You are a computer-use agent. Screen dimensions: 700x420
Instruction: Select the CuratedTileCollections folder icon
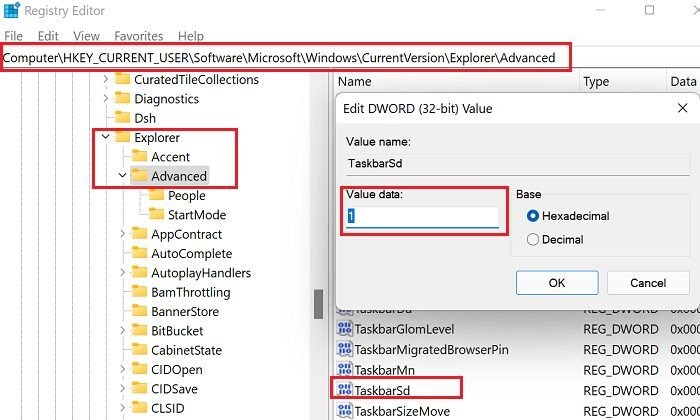(123, 80)
